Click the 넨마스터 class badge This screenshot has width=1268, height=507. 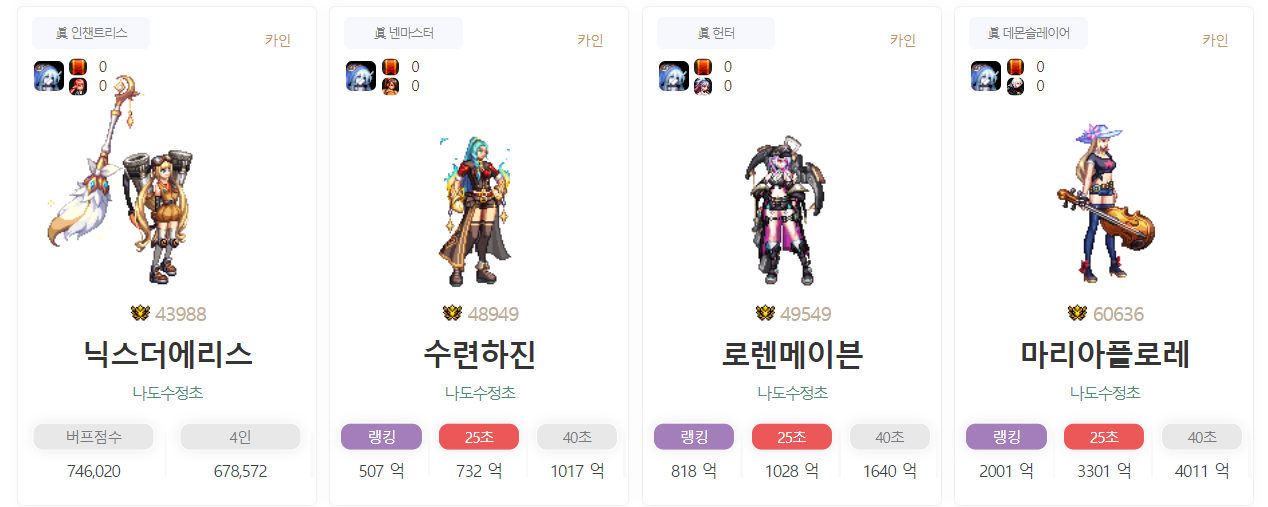(x=403, y=33)
